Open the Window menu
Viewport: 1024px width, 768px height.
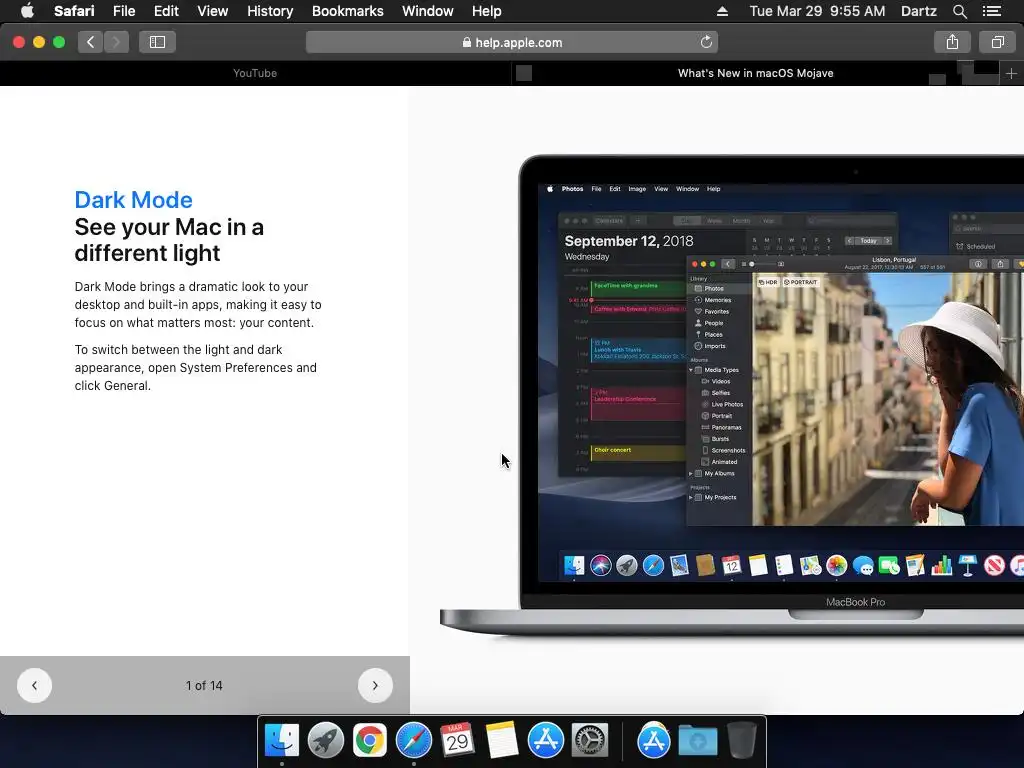(x=428, y=11)
